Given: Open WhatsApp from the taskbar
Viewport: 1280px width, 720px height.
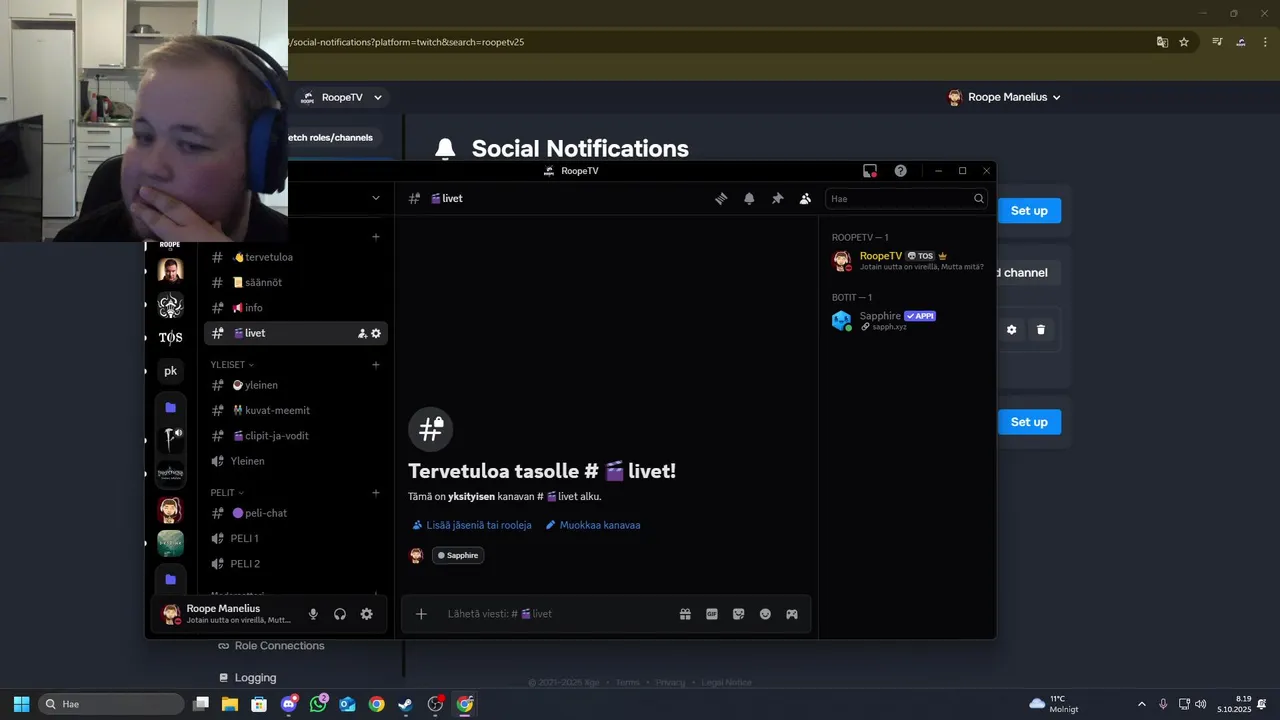Looking at the screenshot, I should click(318, 704).
